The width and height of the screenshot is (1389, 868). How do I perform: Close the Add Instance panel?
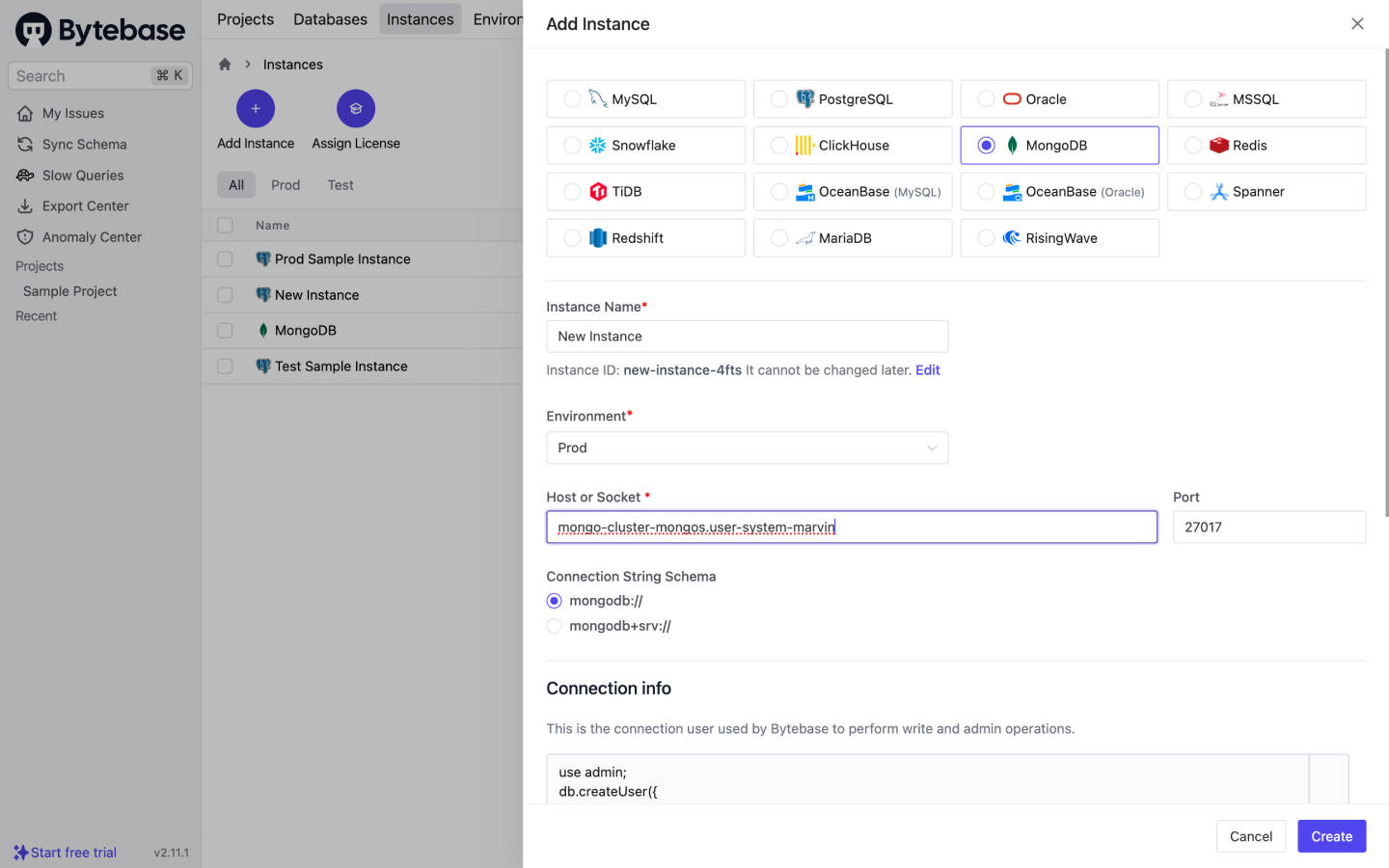pos(1357,24)
